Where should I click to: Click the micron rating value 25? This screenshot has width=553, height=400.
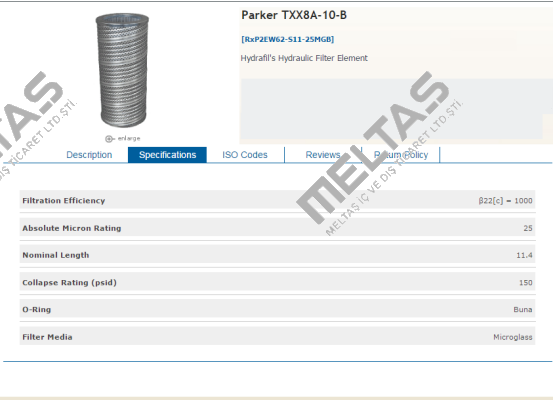tap(528, 228)
